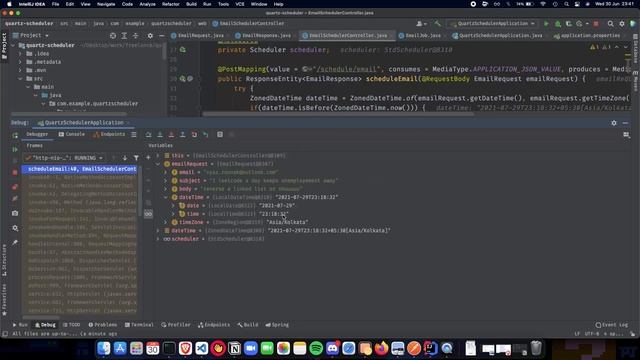Click the Frames filter funnel icon
640x360 pixels.
[x=136, y=158]
